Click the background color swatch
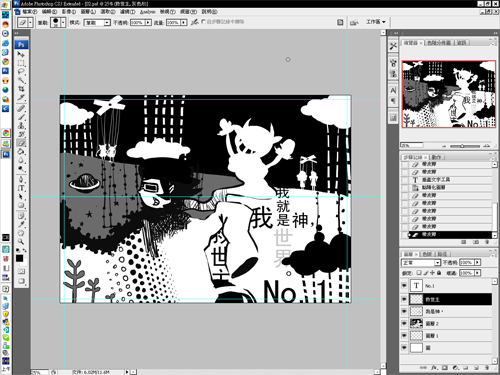The width and height of the screenshot is (500, 375). (24, 263)
